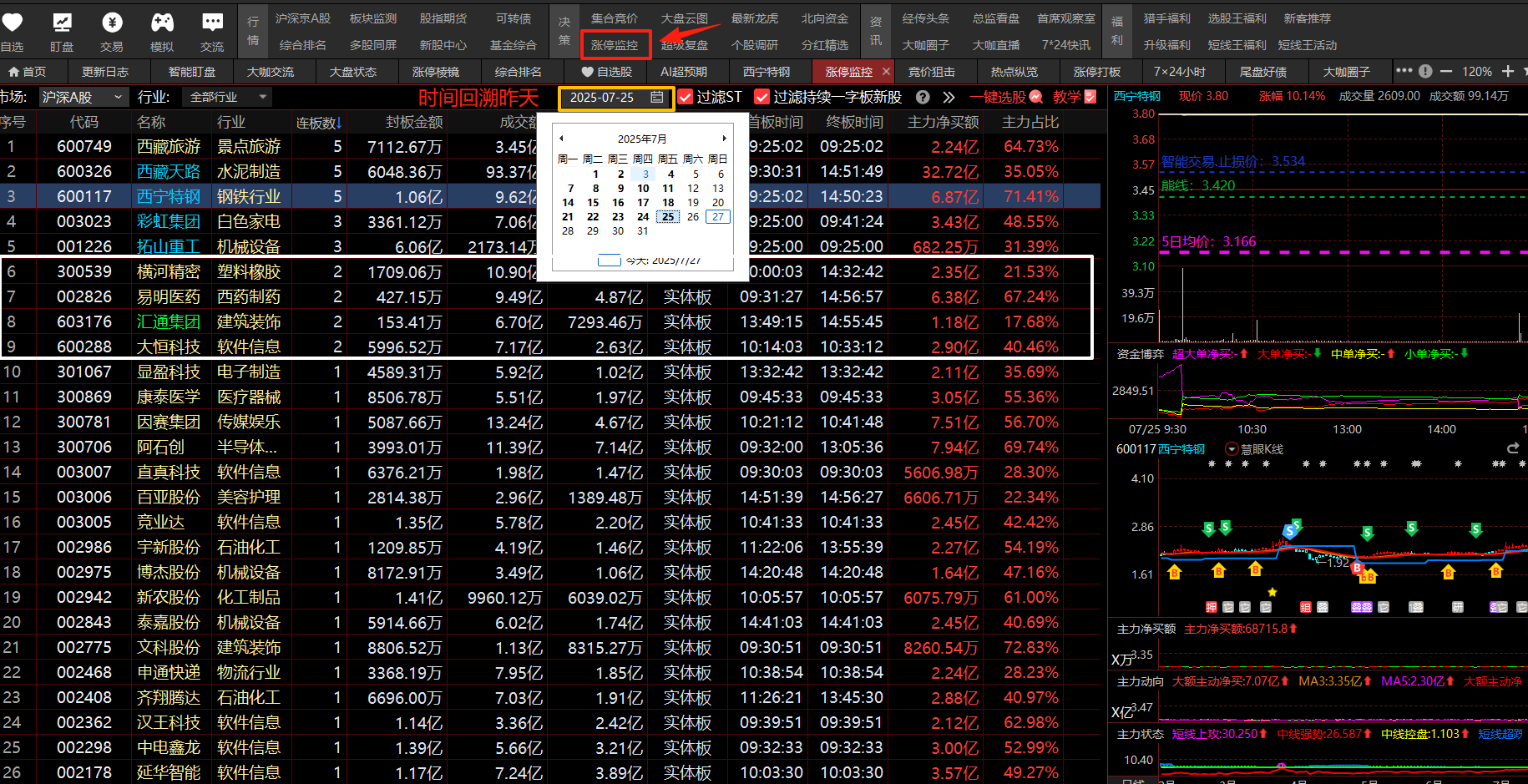Click the 封板金额 column header
The height and width of the screenshot is (784, 1528).
414,123
